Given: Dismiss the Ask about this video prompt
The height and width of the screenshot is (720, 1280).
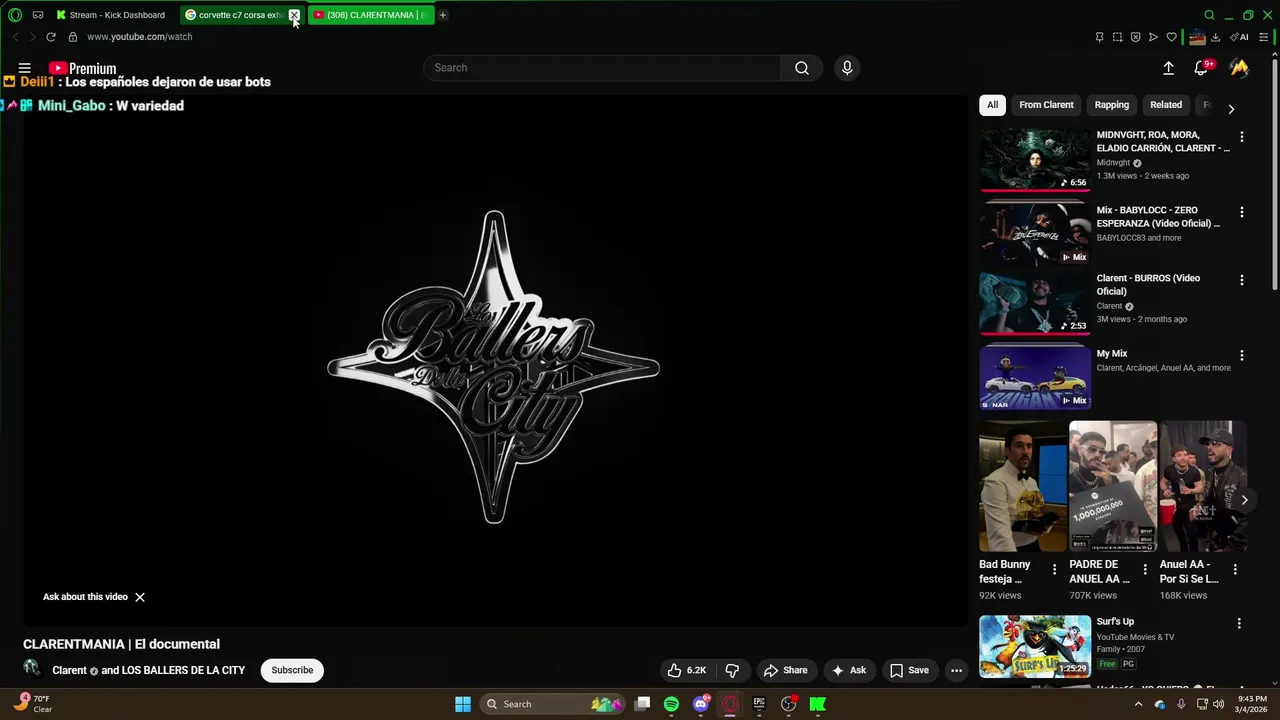Looking at the screenshot, I should coord(140,597).
